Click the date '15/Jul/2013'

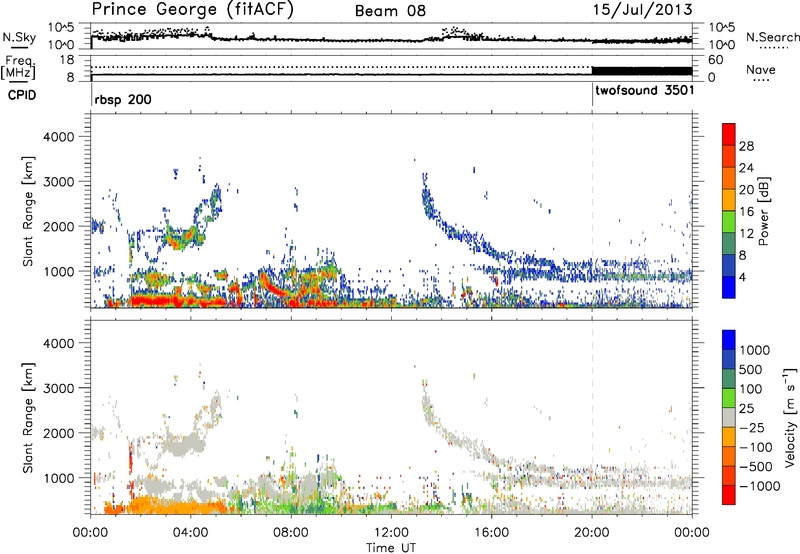coord(643,10)
